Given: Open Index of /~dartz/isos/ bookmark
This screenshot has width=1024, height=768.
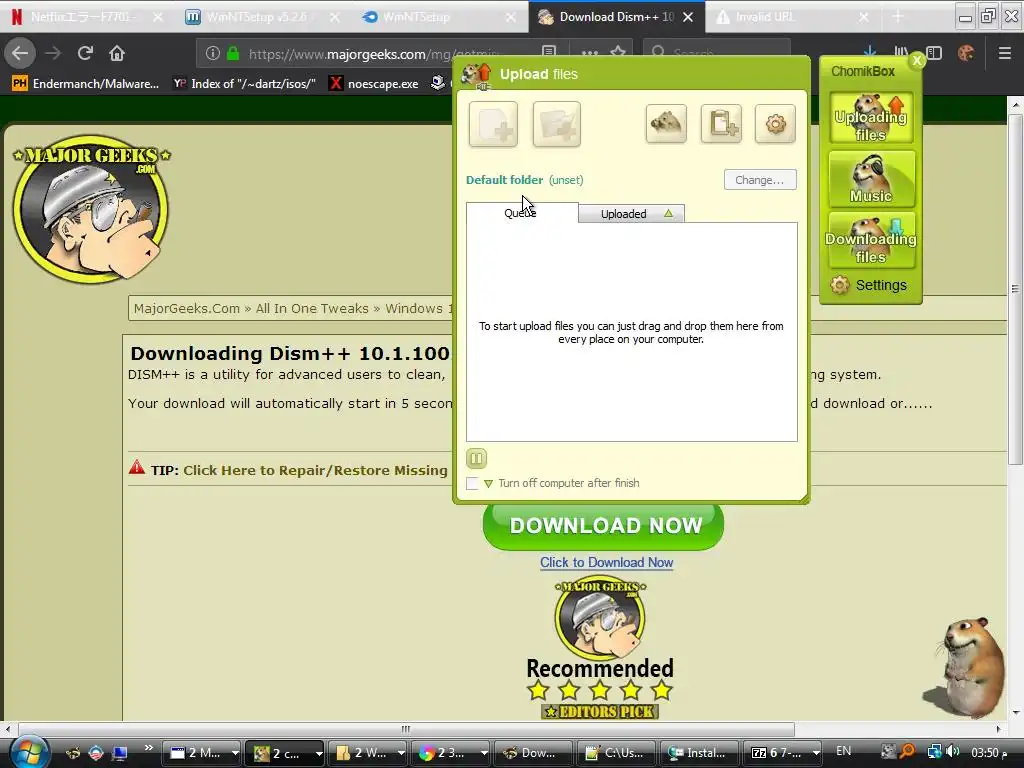Looking at the screenshot, I should (x=244, y=83).
